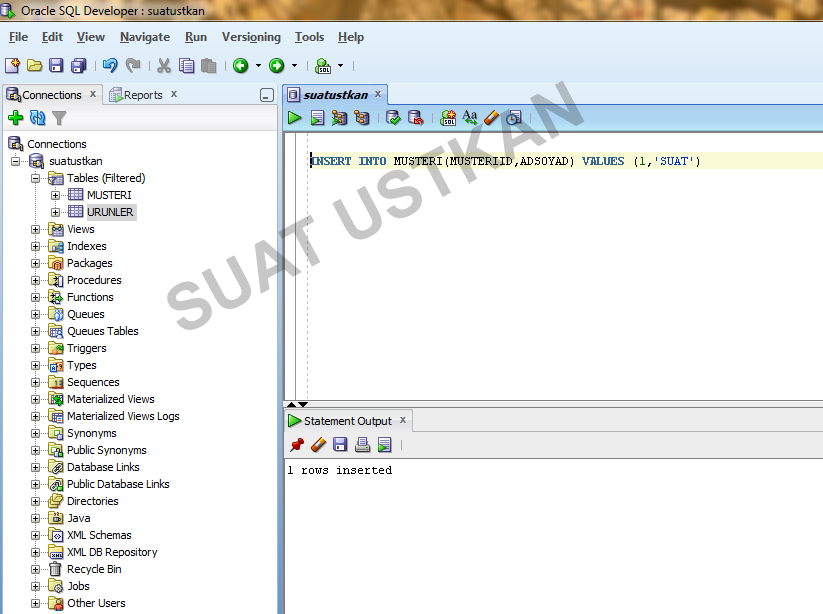This screenshot has height=614, width=823.
Task: Open the Versioning menu
Action: [251, 37]
